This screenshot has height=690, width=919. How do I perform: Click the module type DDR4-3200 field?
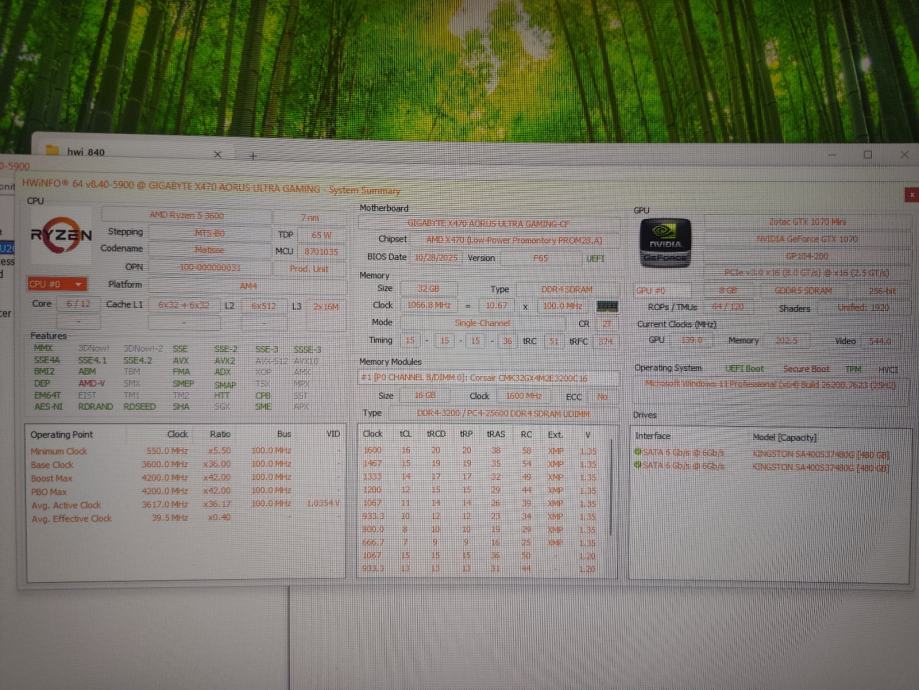(503, 413)
